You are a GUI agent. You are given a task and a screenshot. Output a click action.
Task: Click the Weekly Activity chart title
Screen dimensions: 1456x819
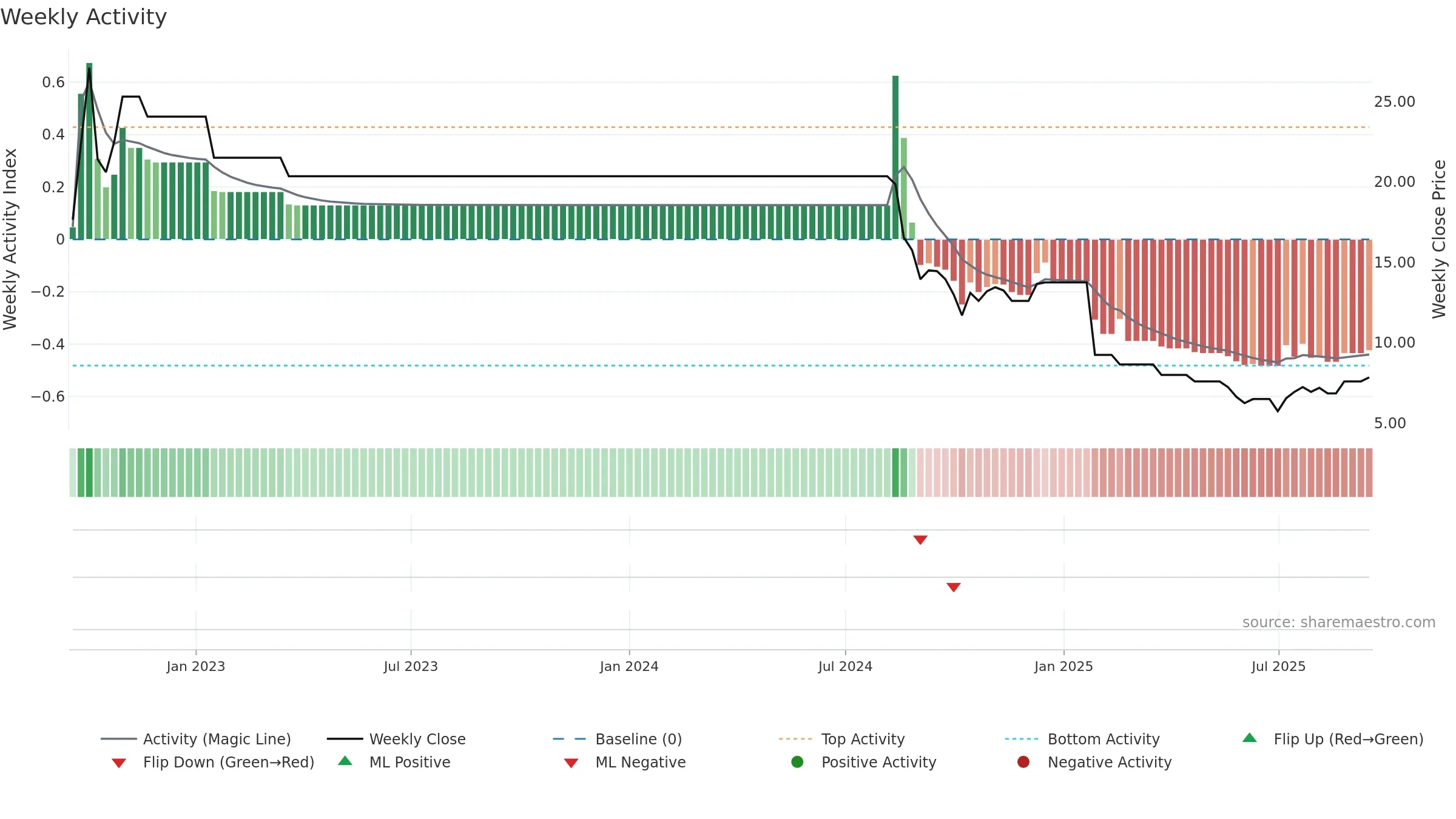click(x=84, y=17)
